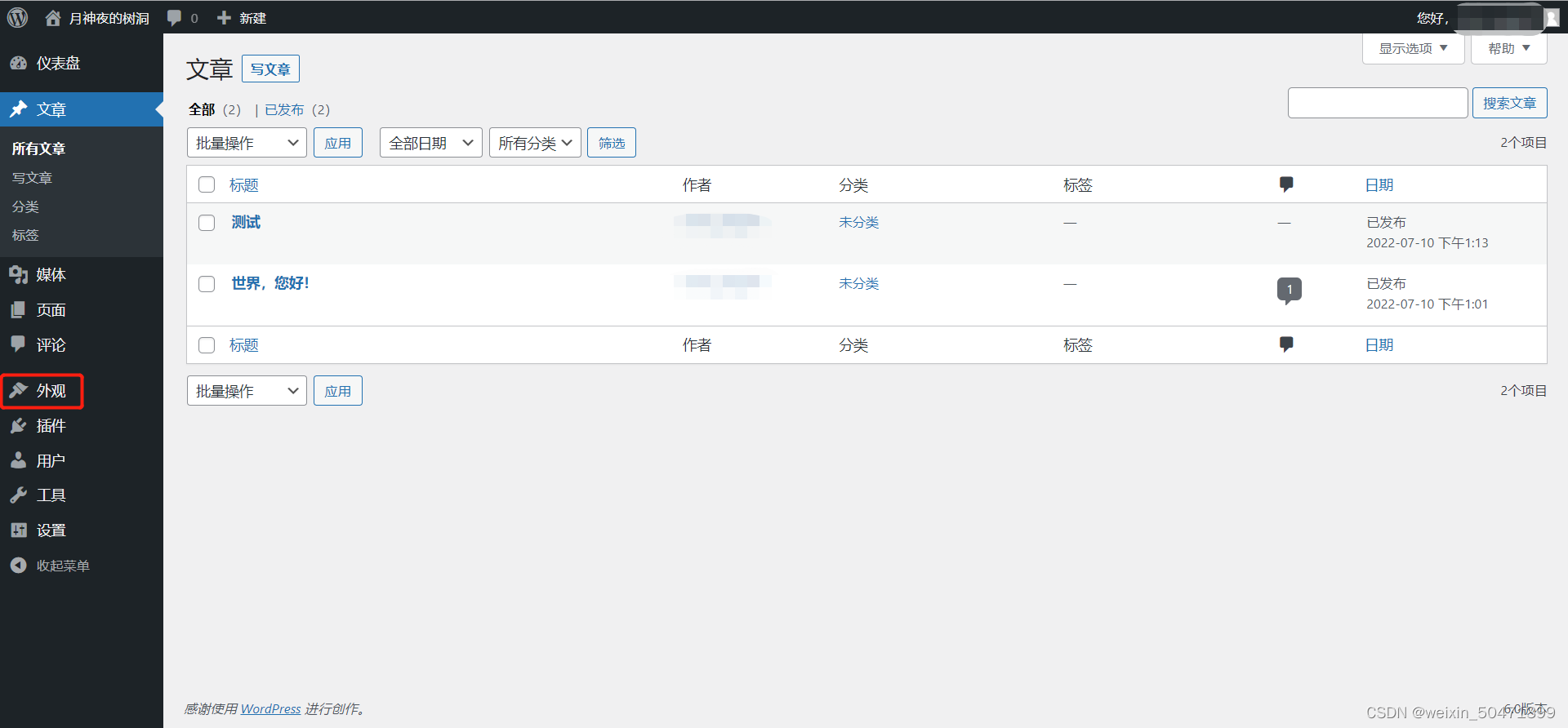Click the top 应用 apply button
The width and height of the screenshot is (1568, 728).
tap(337, 143)
